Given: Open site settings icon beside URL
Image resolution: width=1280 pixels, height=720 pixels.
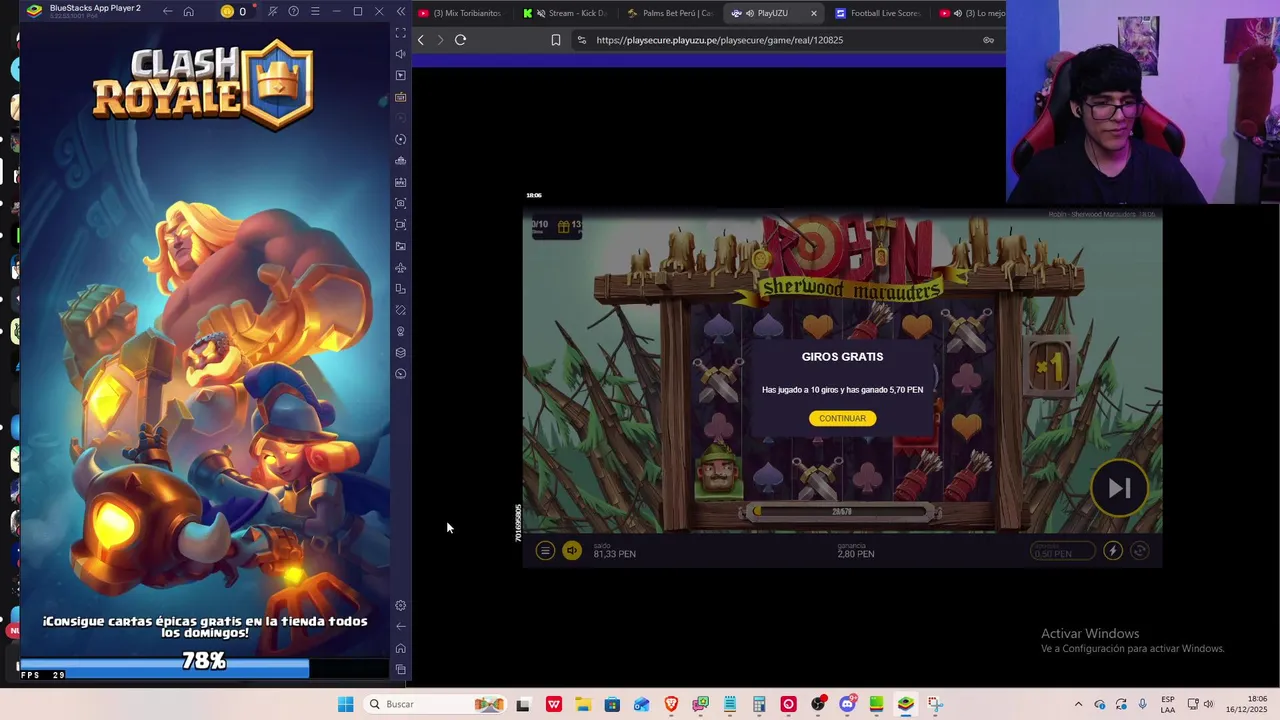Looking at the screenshot, I should pyautogui.click(x=582, y=40).
